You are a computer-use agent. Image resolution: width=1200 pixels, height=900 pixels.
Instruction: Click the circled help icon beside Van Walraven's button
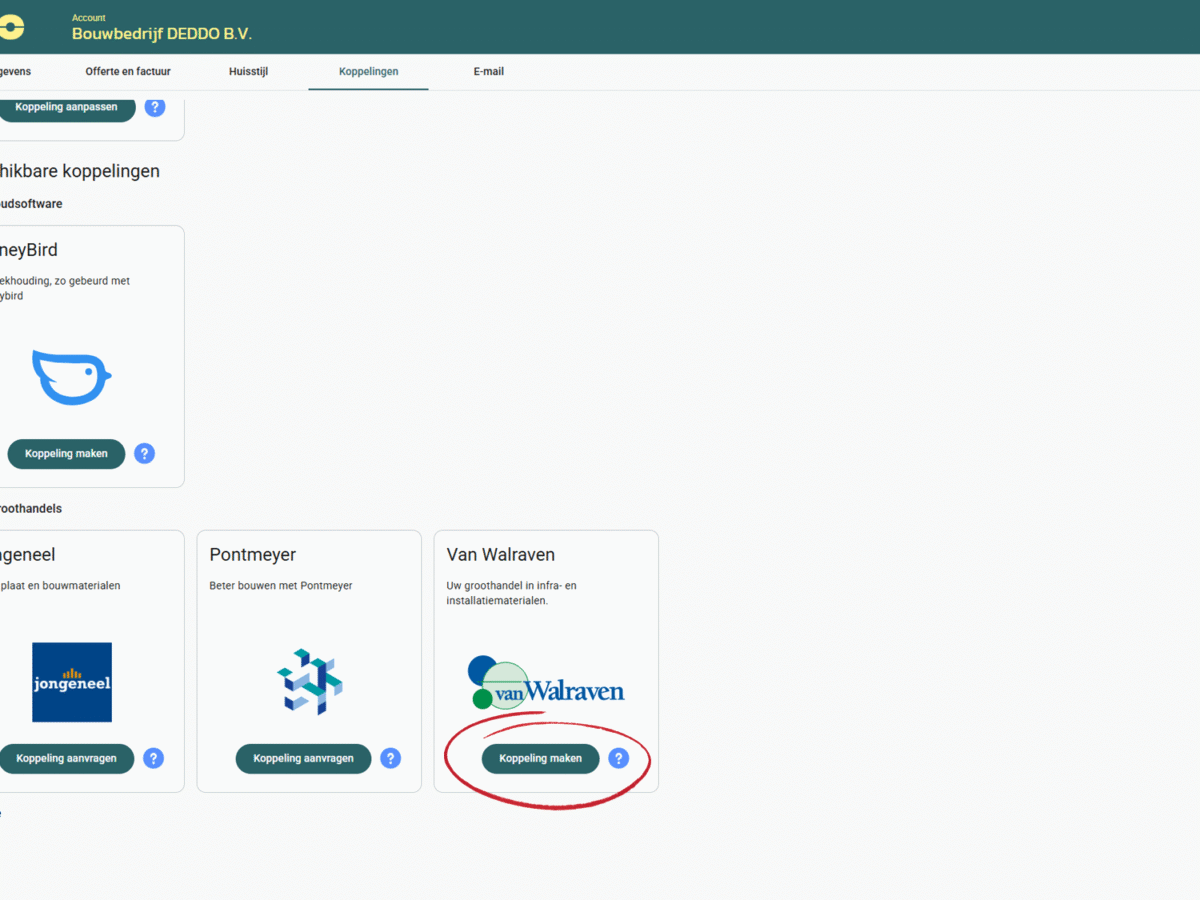pyautogui.click(x=619, y=758)
